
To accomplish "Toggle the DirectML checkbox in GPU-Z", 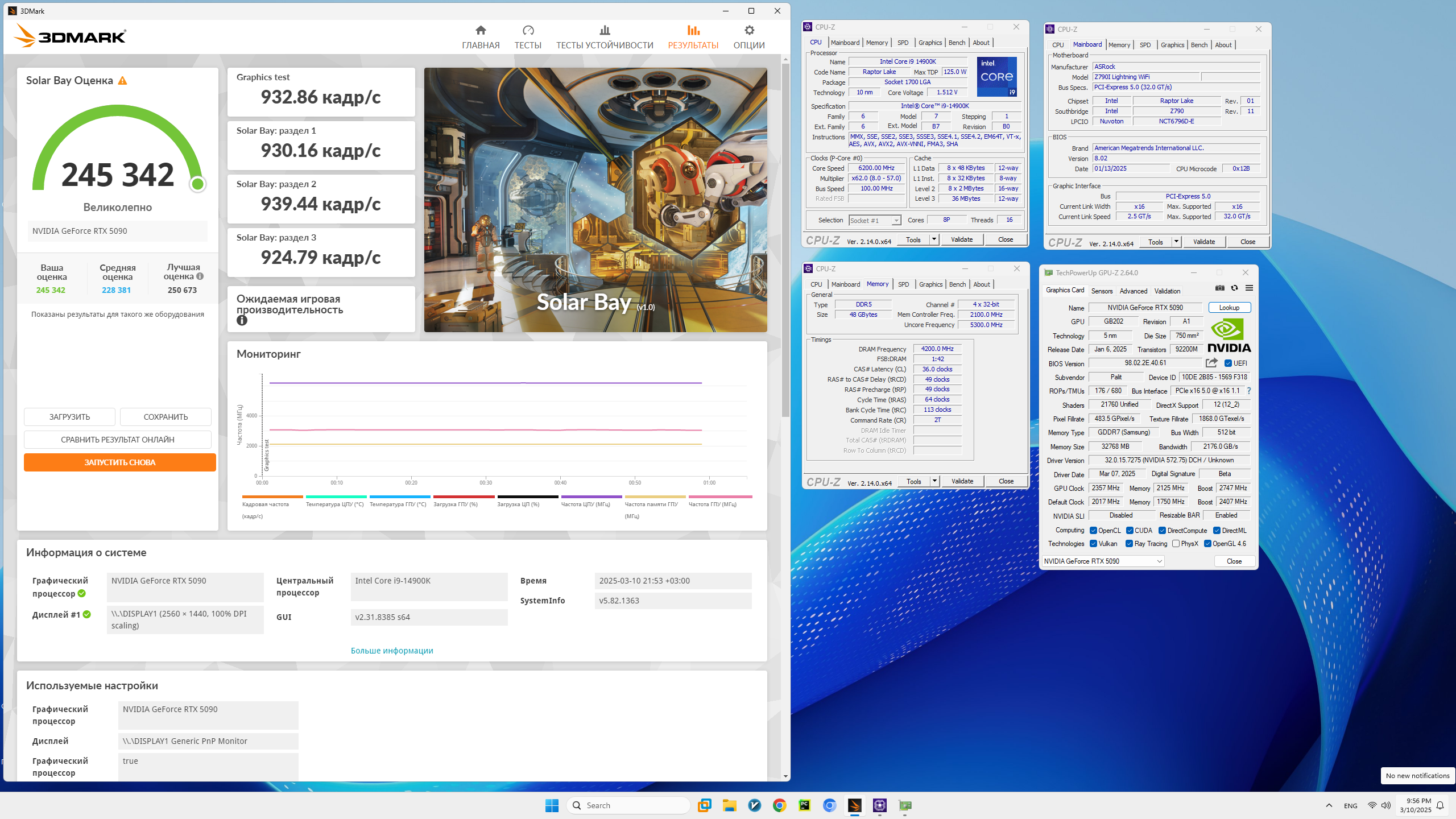I will pos(1217,531).
